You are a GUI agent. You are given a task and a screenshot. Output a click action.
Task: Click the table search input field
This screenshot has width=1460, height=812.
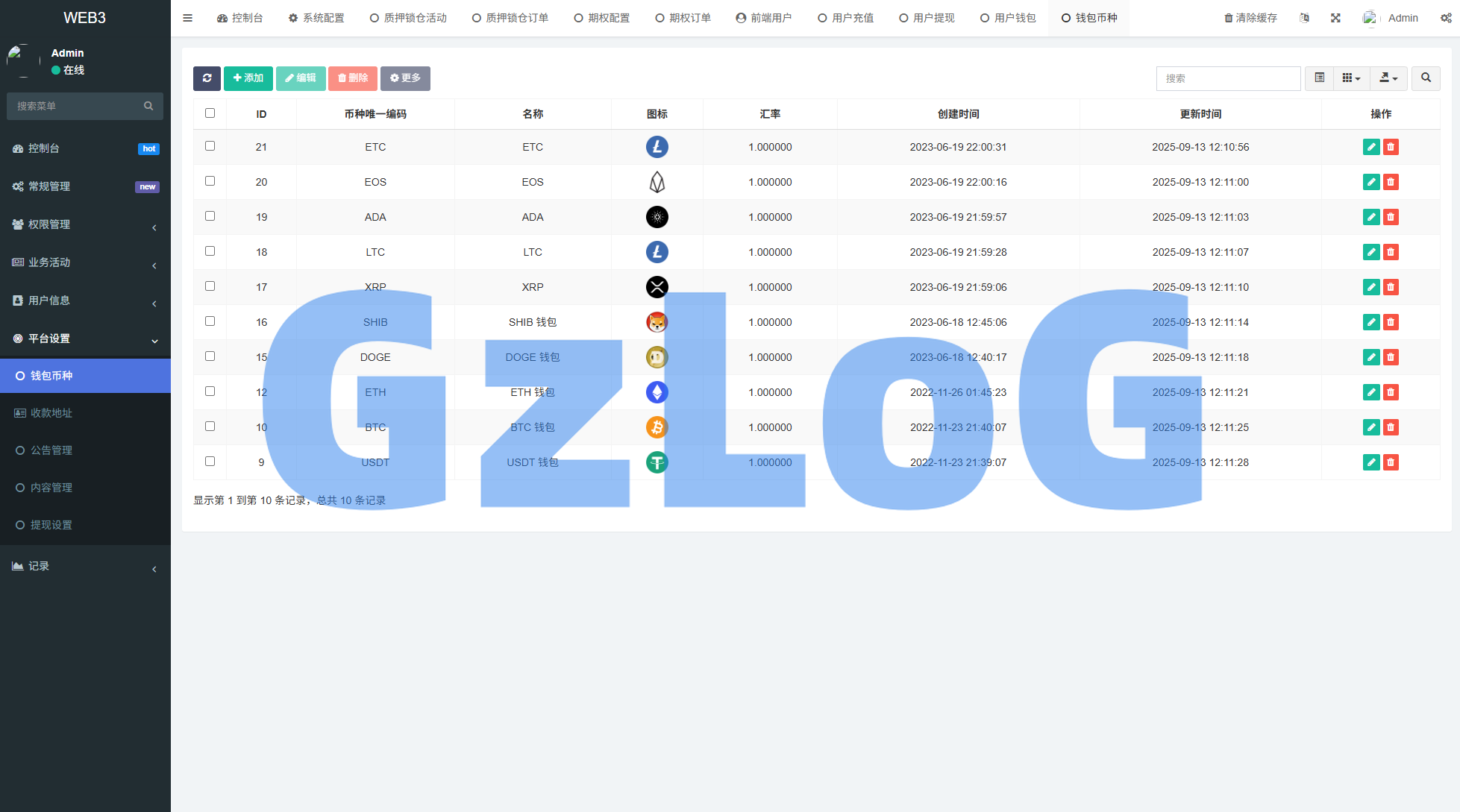(x=1228, y=78)
